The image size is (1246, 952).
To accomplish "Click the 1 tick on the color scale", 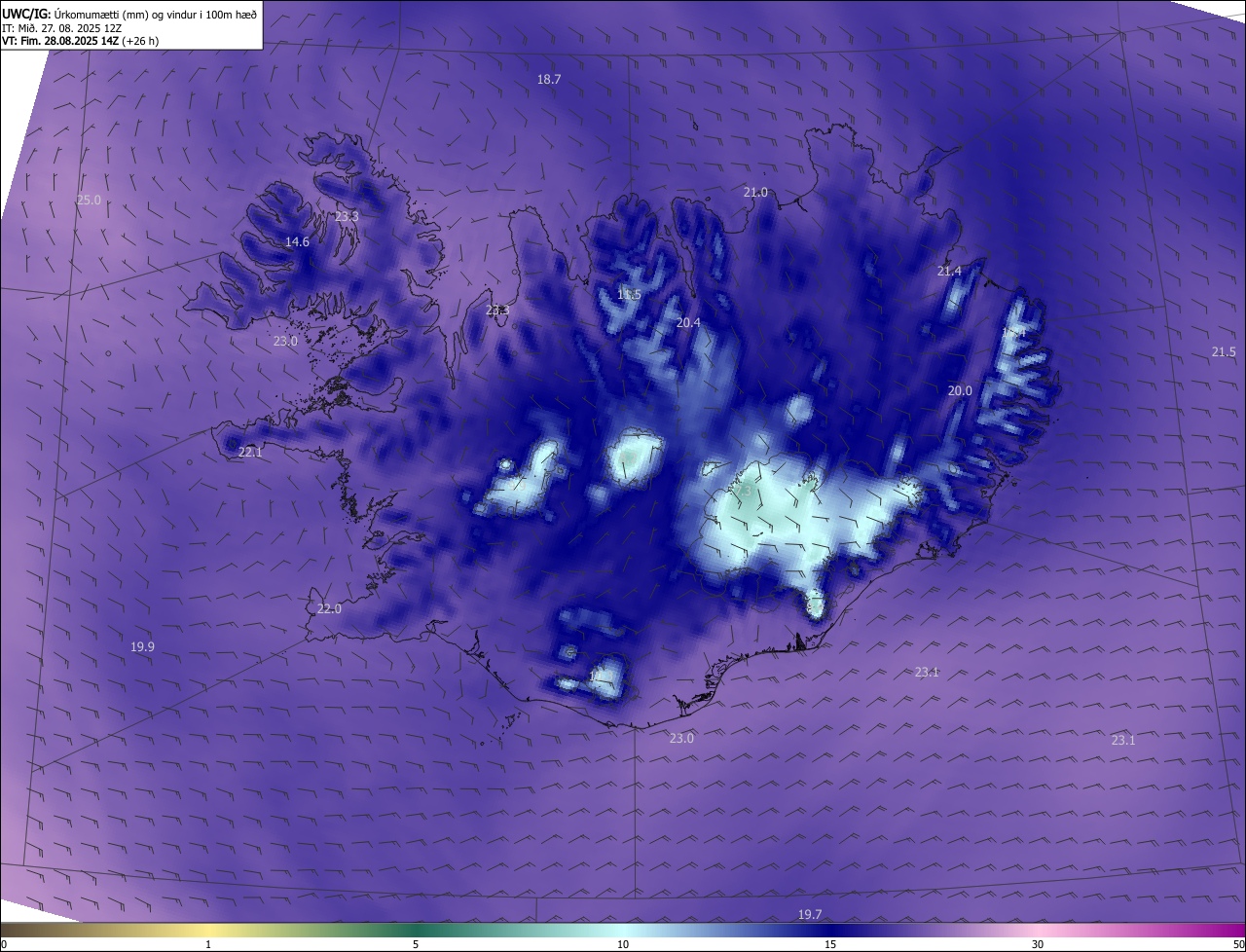I will (x=208, y=944).
